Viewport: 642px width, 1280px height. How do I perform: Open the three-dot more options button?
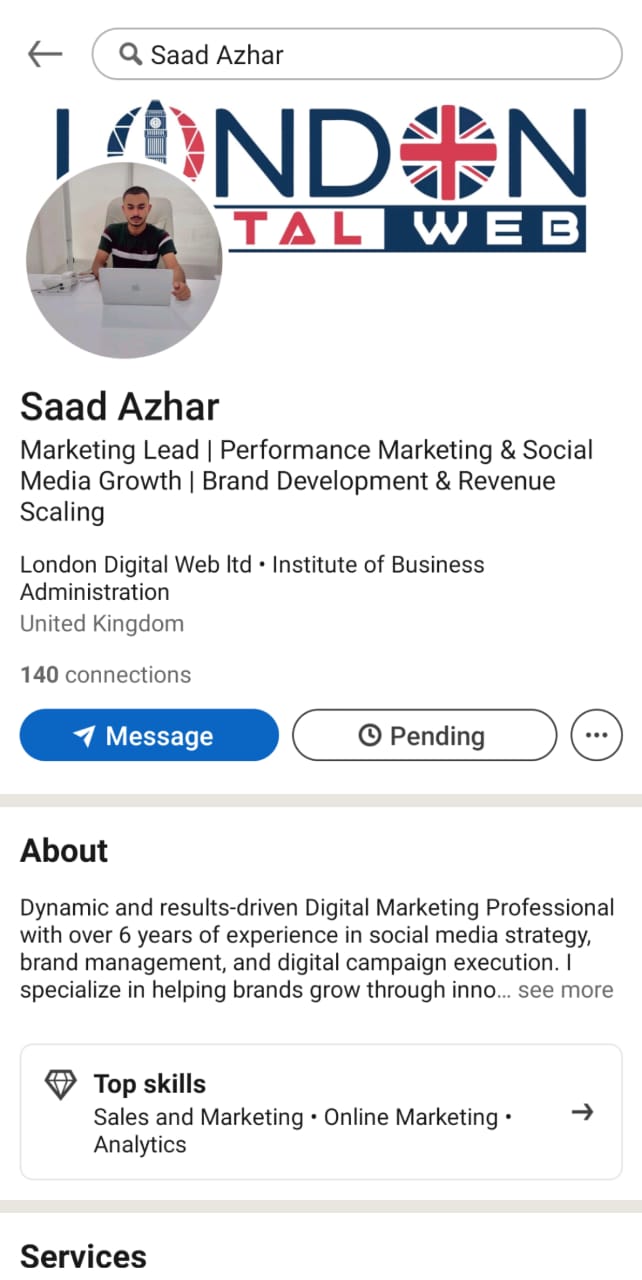tap(596, 735)
